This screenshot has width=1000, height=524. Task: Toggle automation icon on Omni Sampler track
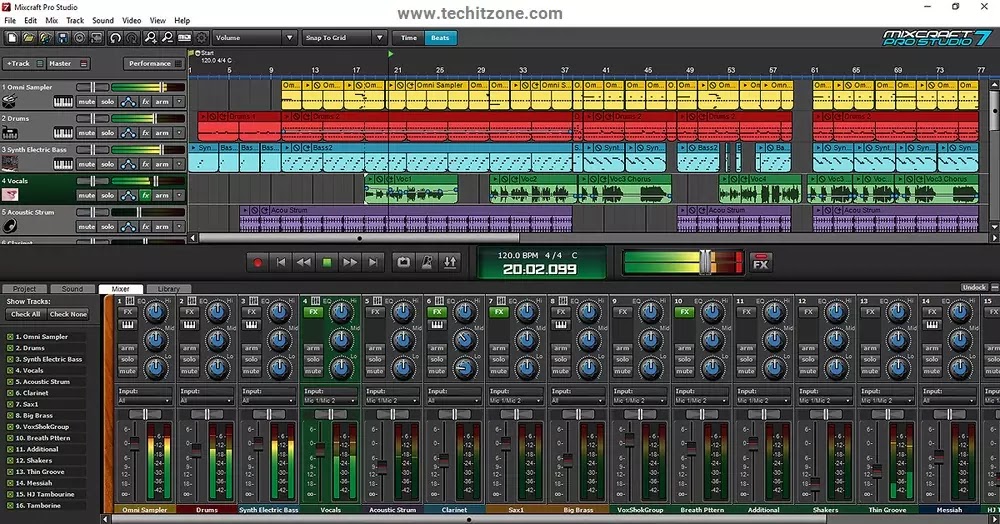click(128, 101)
